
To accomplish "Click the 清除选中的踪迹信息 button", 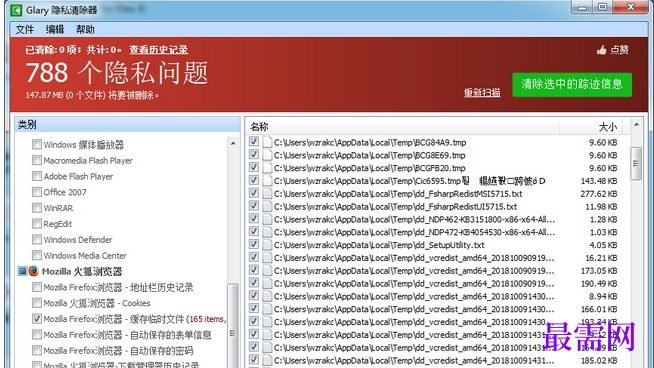I will pyautogui.click(x=572, y=85).
